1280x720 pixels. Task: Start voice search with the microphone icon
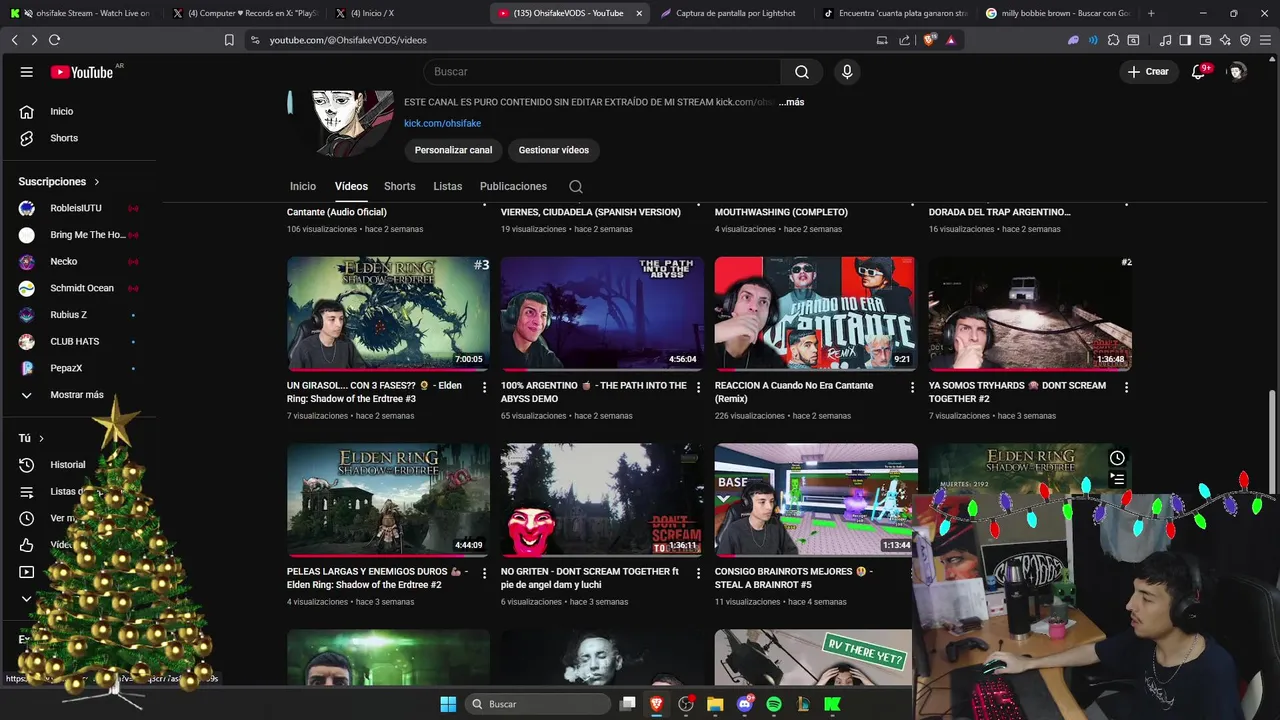[847, 72]
